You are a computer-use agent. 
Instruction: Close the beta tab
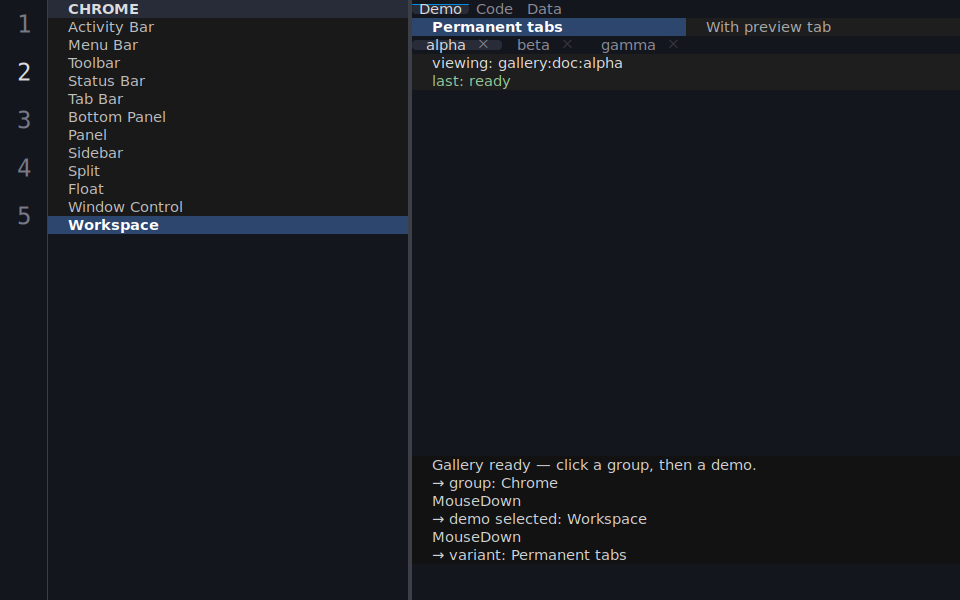567,45
